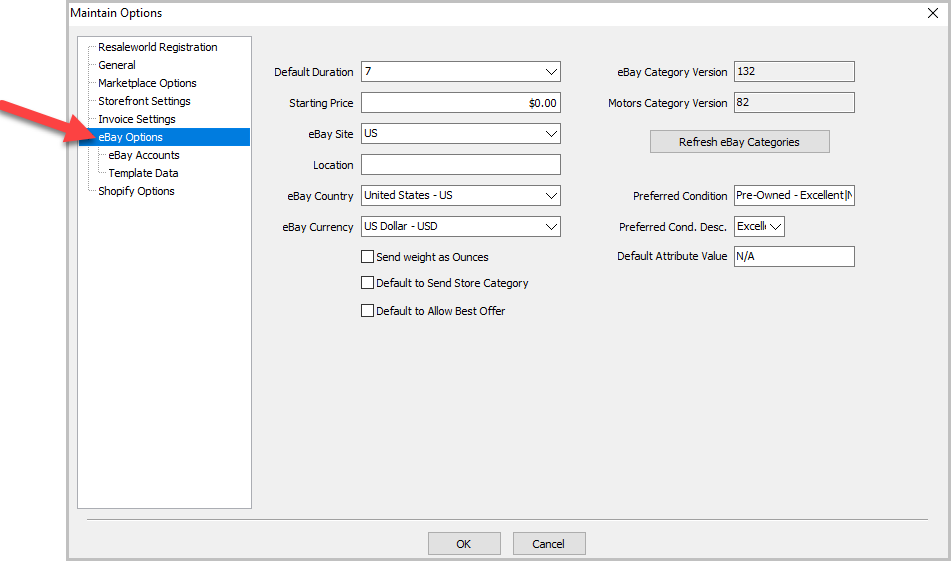Click the Cancel button
The height and width of the screenshot is (561, 951).
[549, 543]
